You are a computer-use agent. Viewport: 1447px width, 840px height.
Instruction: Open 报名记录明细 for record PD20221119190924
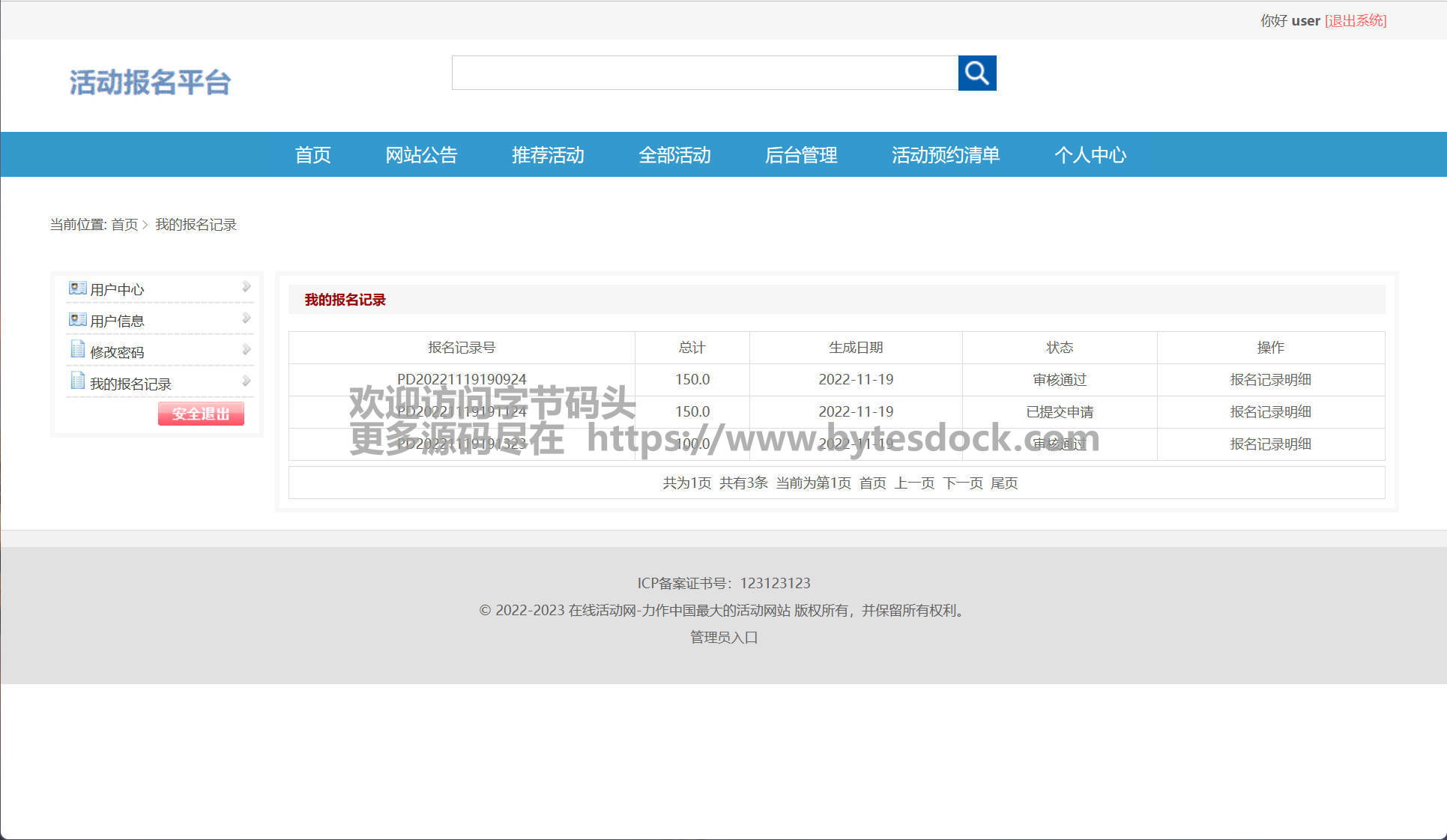[1270, 380]
